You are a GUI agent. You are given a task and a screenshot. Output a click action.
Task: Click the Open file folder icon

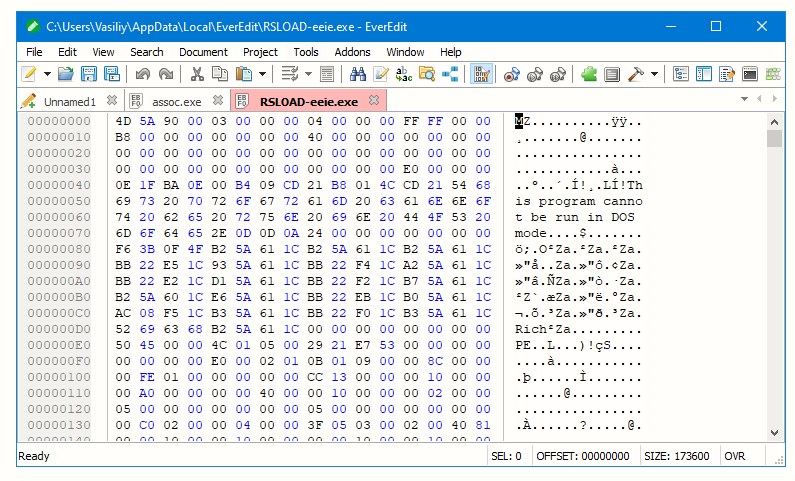65,75
